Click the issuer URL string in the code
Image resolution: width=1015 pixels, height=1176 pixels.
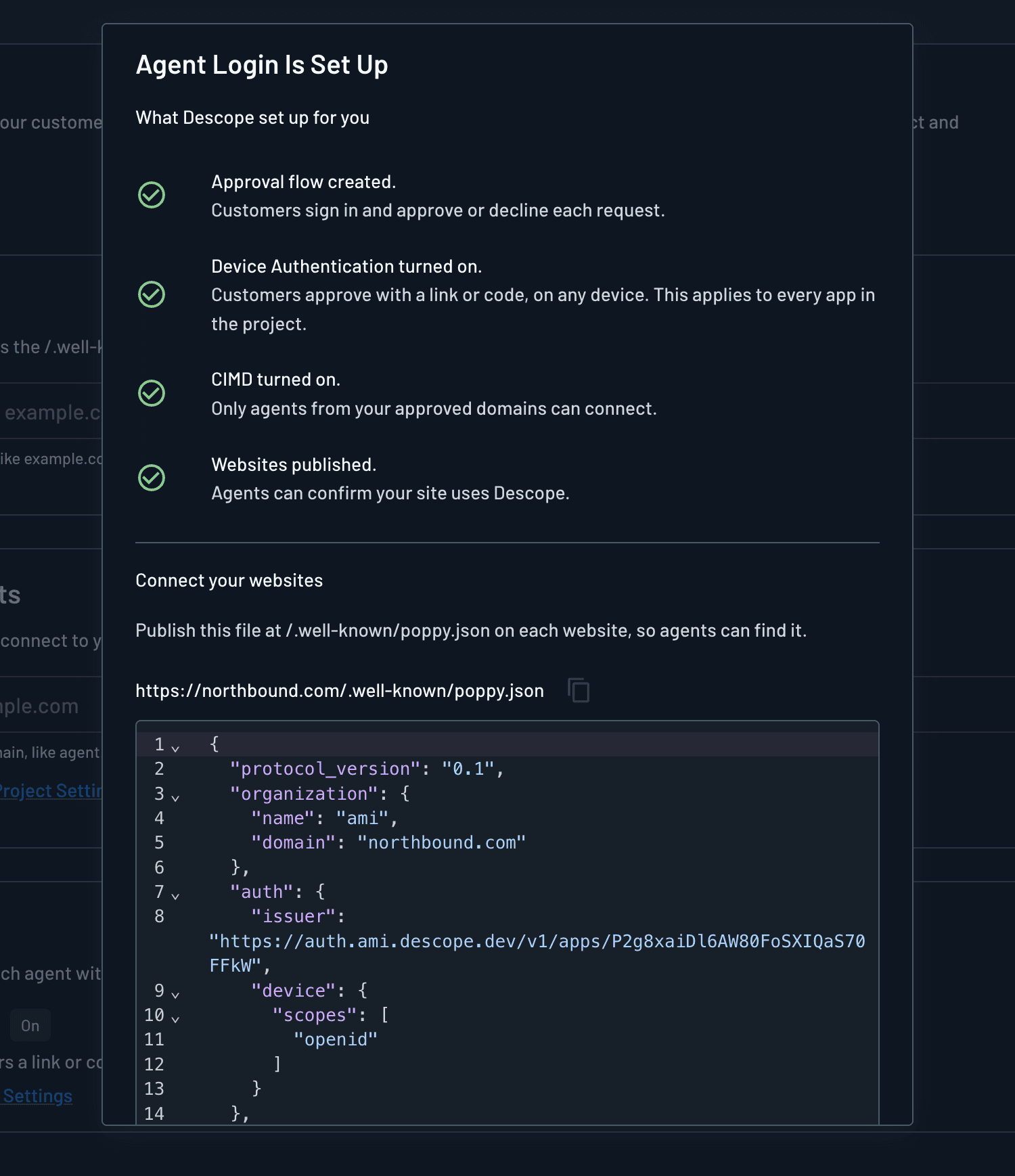tap(537, 953)
